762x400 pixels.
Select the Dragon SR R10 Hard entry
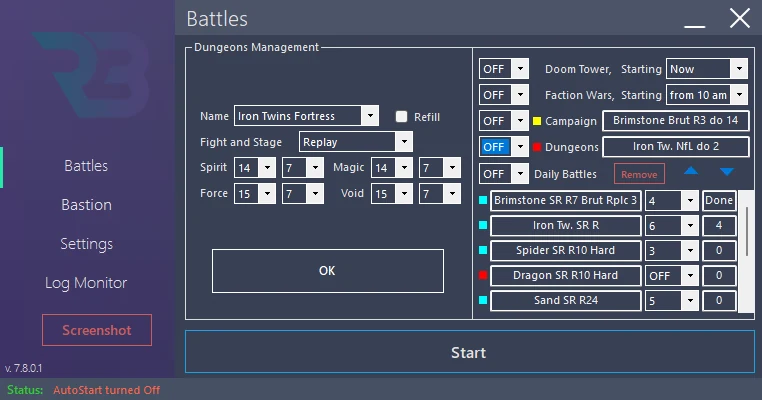point(566,276)
